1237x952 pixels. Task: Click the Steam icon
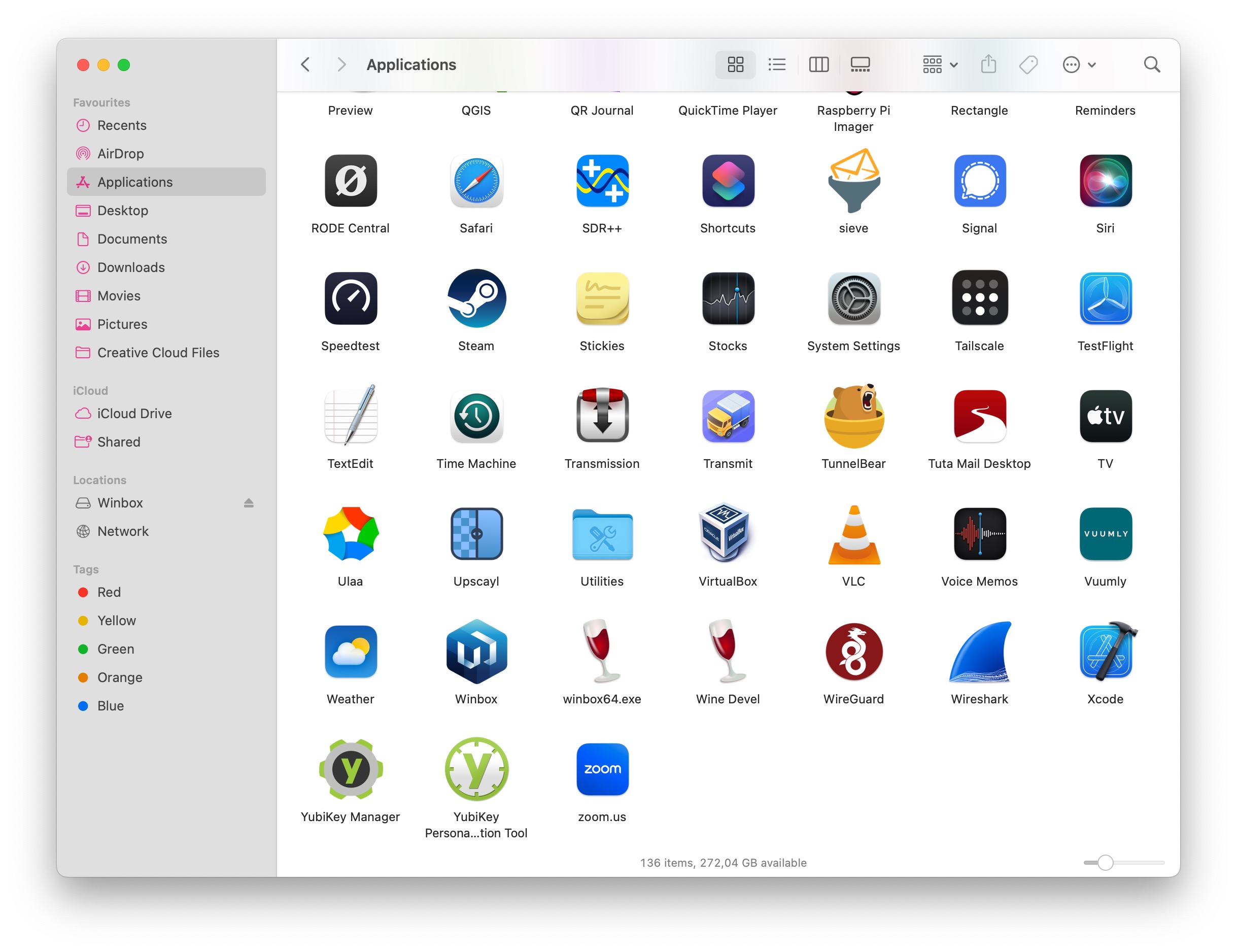[476, 298]
